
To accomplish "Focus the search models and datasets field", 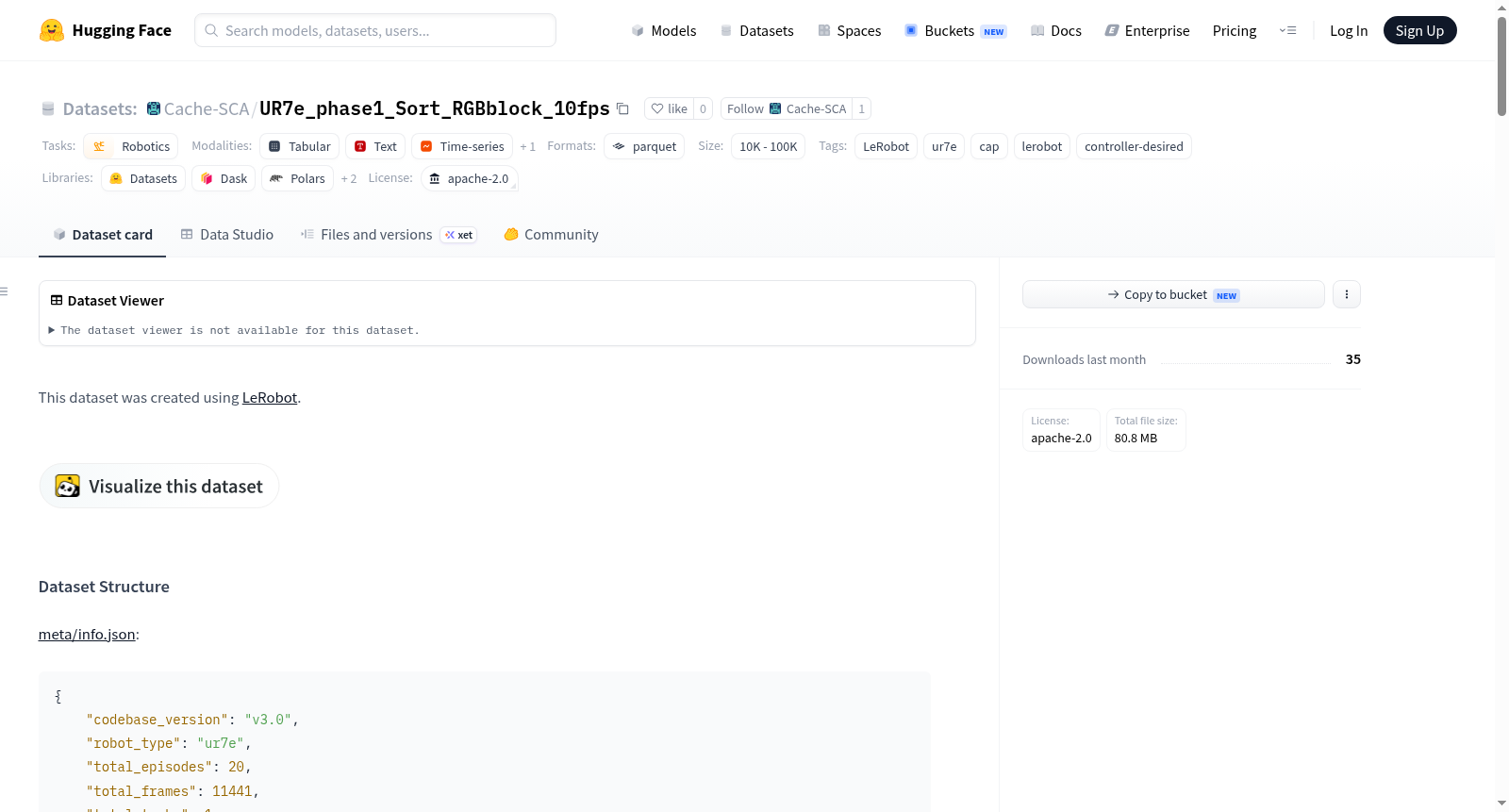I will coord(375,30).
